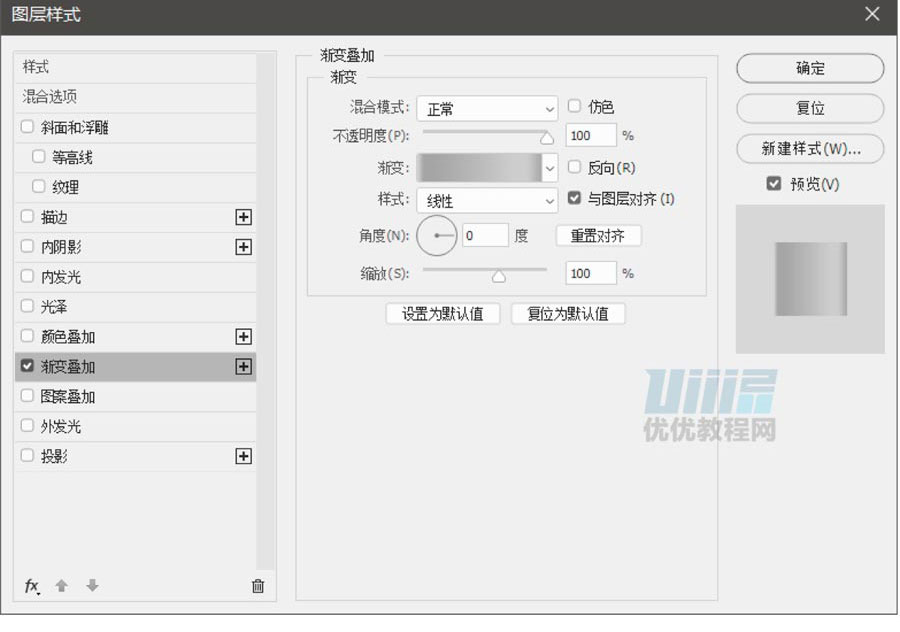Open the 混合模式 dropdown showing 正常
This screenshot has height=632, width=900.
click(x=487, y=108)
